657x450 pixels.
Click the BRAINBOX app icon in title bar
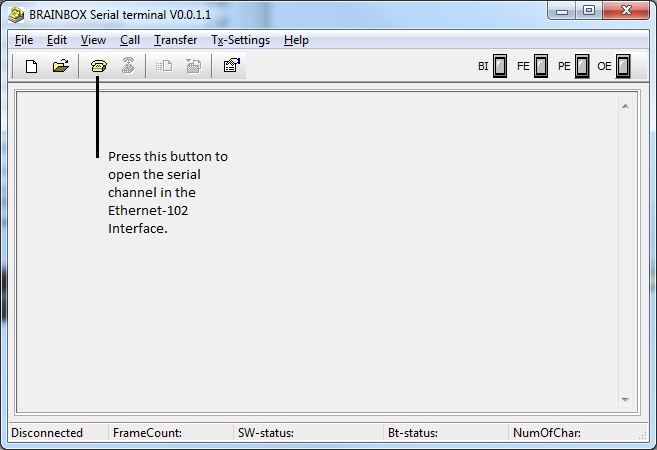tap(16, 15)
